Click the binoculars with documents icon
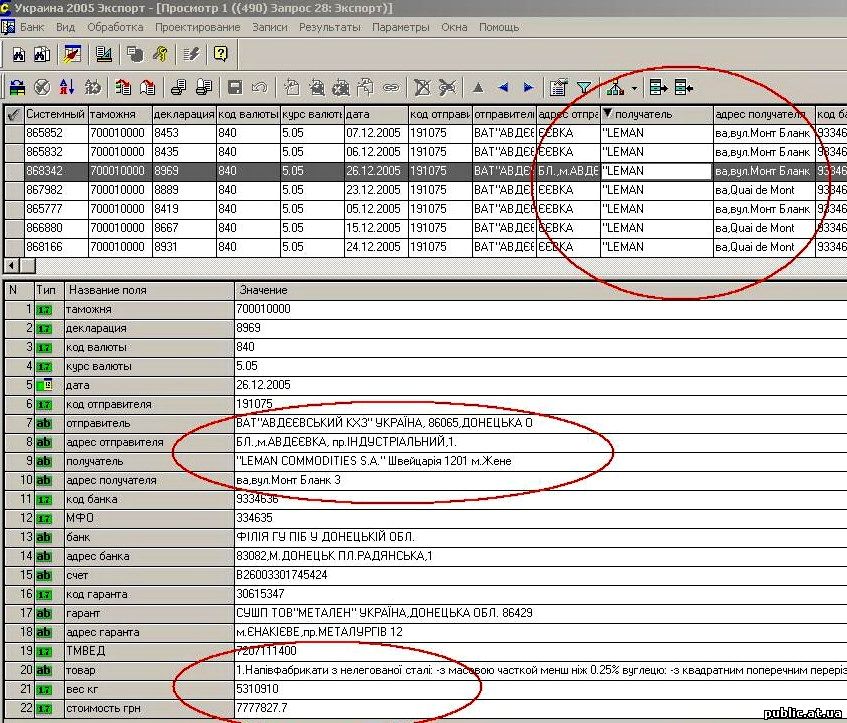 [x=42, y=54]
